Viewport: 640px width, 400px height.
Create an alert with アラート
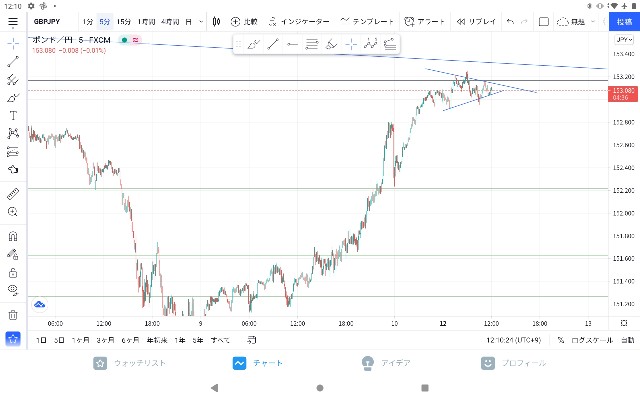(424, 22)
